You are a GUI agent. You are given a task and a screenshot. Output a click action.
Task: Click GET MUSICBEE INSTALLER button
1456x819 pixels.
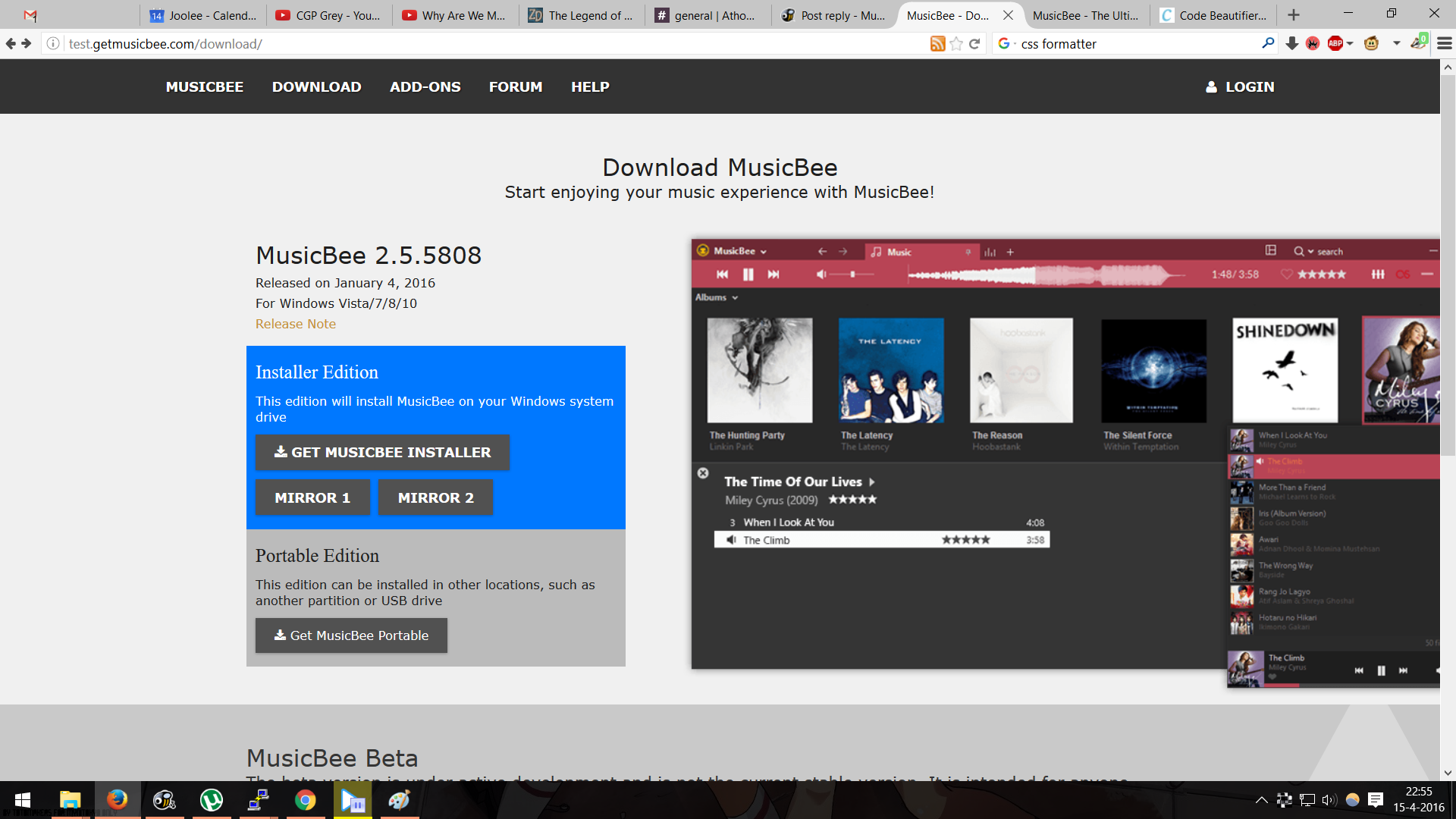pyautogui.click(x=382, y=453)
